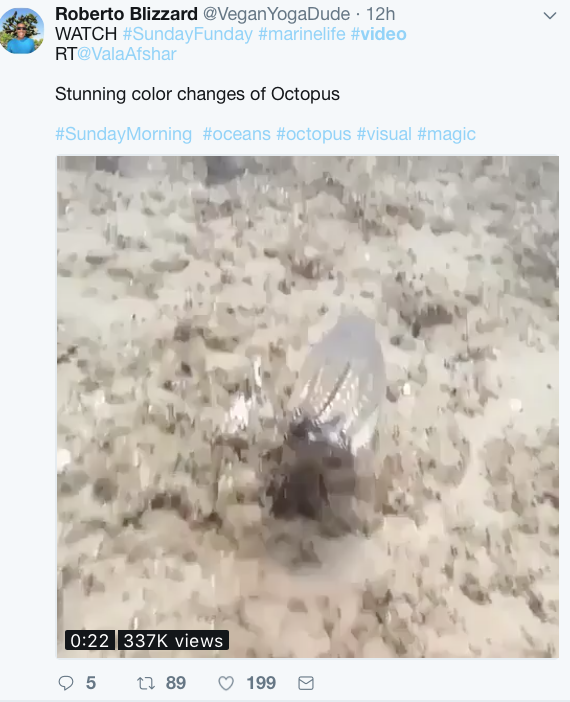Open Roberto Blizzard's profile avatar
This screenshot has width=570, height=702.
[x=22, y=31]
